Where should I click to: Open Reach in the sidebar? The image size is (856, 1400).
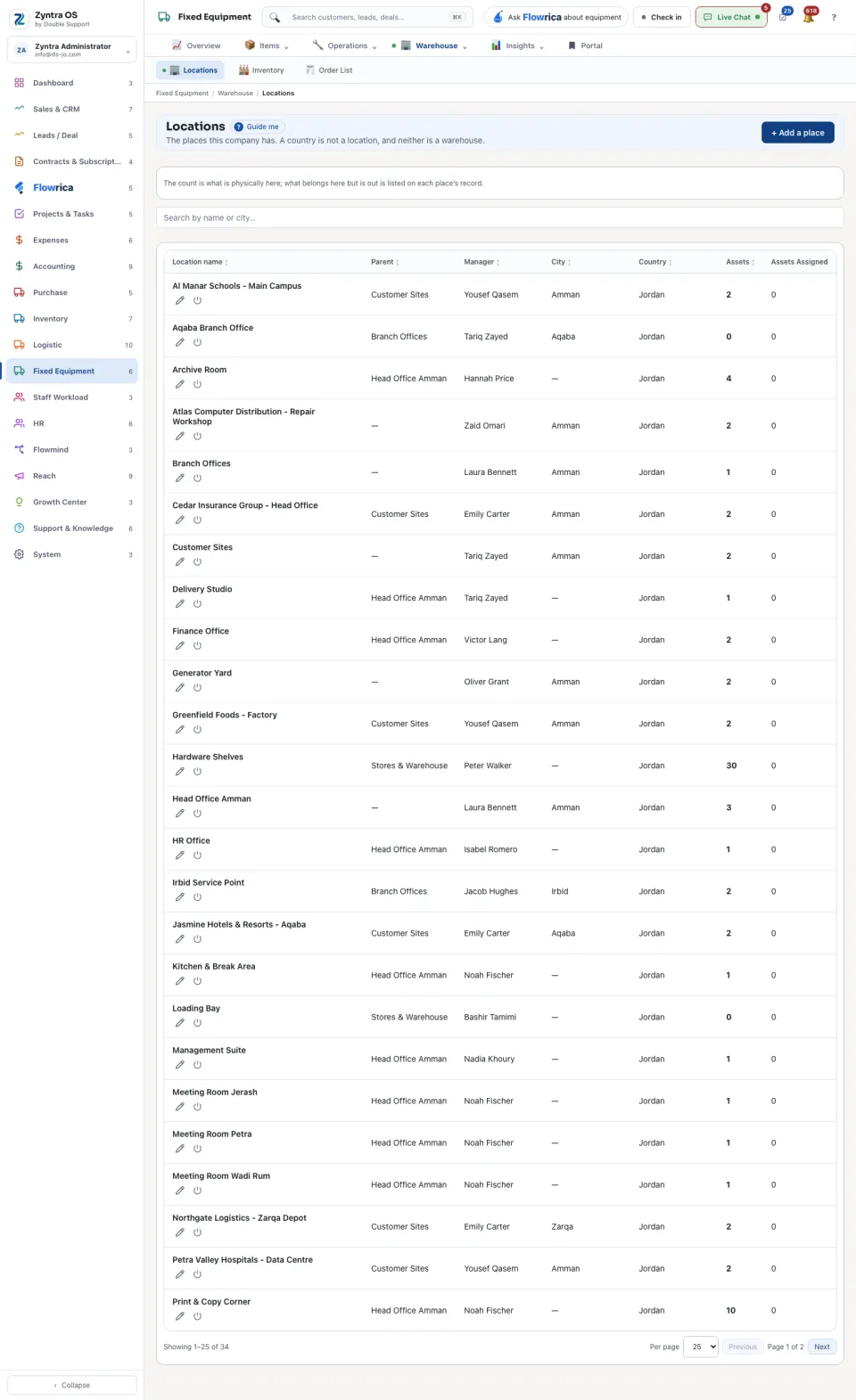(x=71, y=476)
